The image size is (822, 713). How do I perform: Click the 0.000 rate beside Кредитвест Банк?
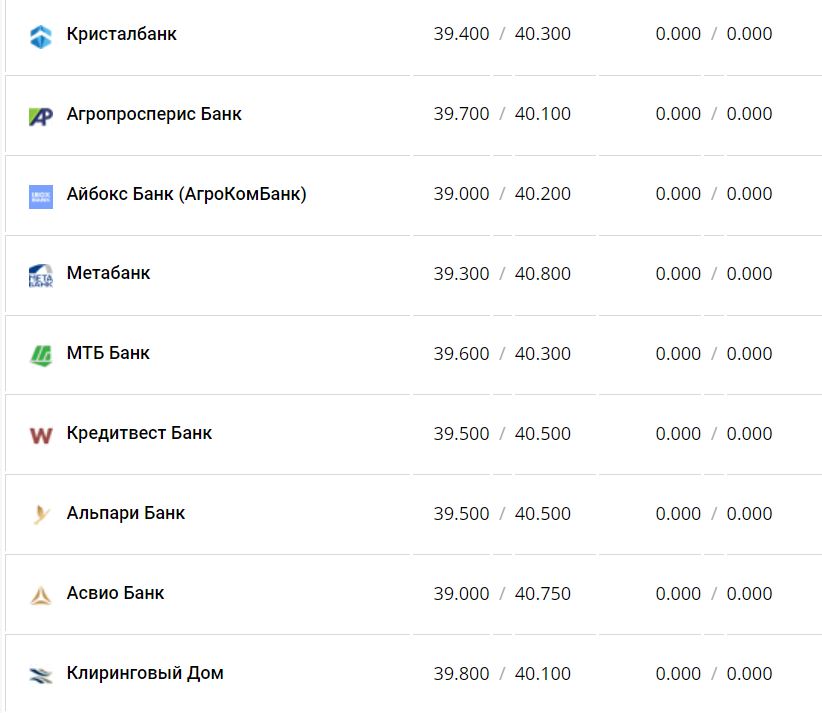click(x=679, y=433)
